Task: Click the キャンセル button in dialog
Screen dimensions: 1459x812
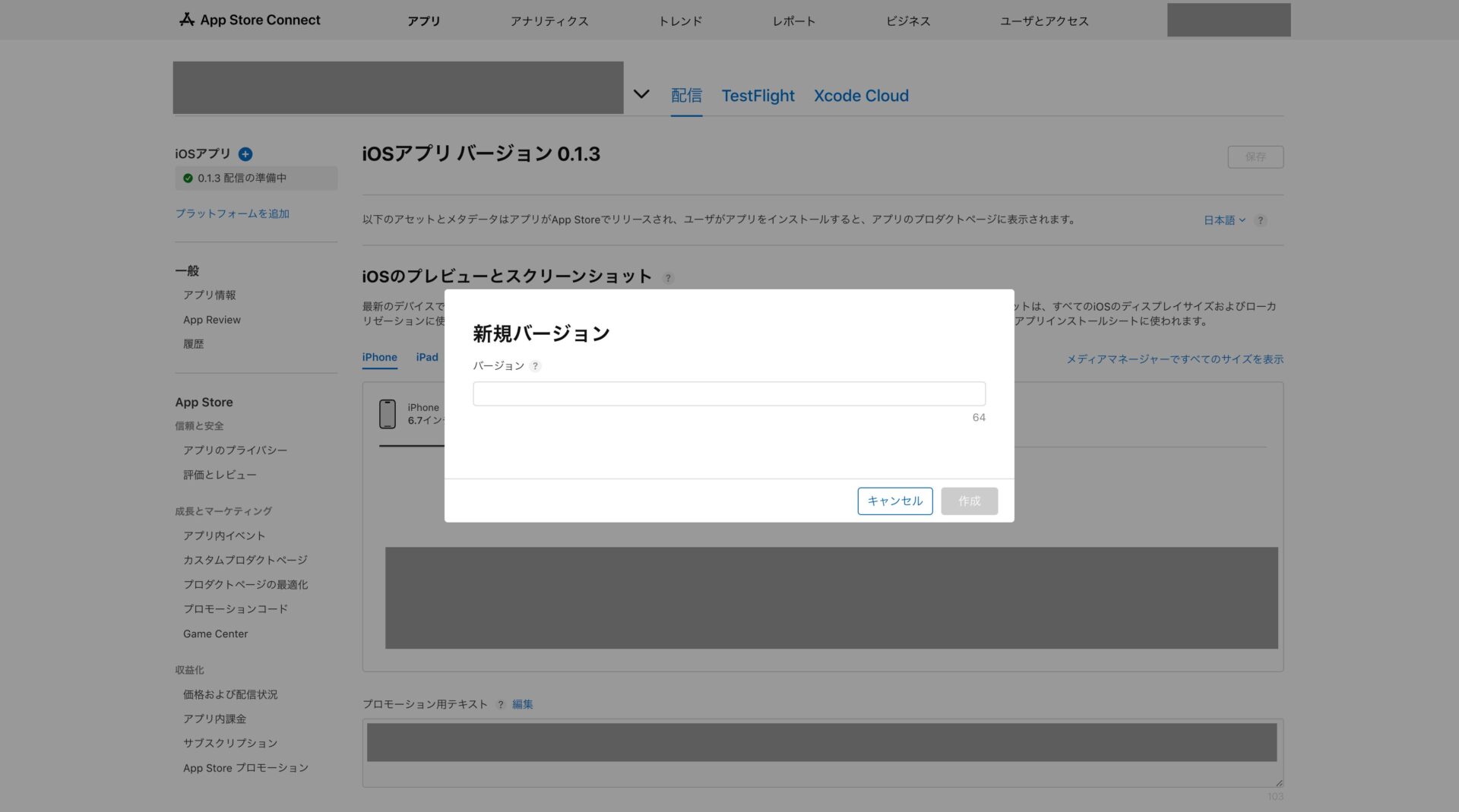Action: [894, 501]
